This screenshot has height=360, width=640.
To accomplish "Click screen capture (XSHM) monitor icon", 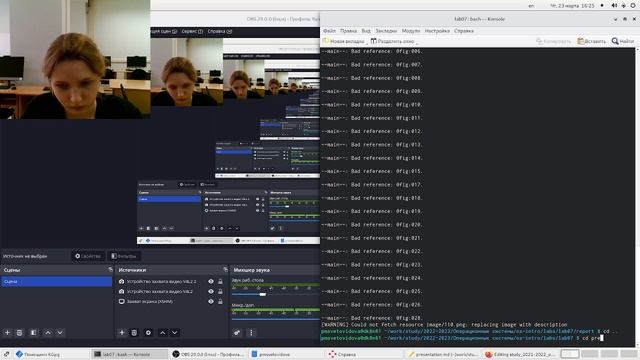I will (x=122, y=302).
